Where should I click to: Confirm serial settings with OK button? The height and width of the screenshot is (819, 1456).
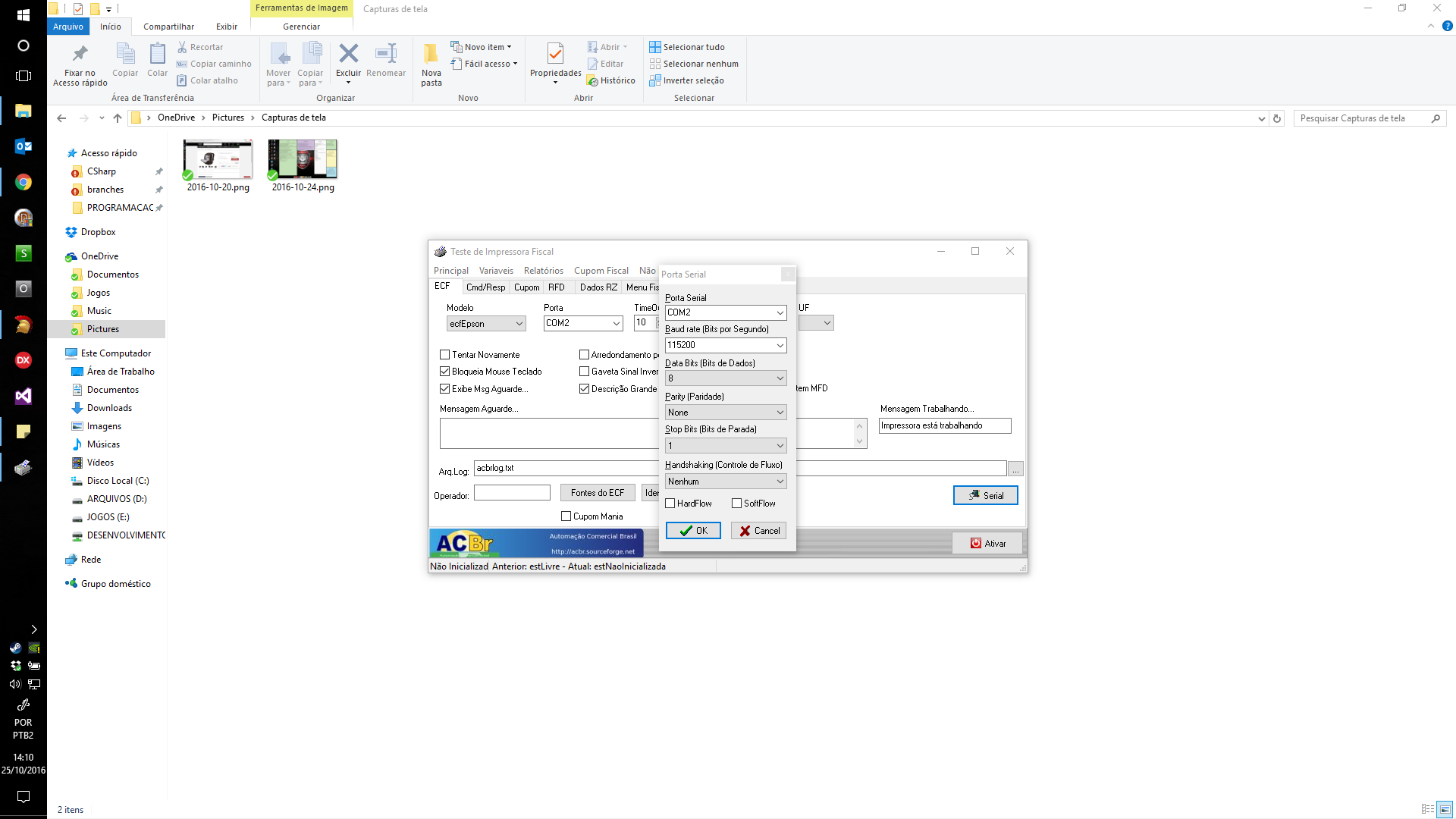pyautogui.click(x=693, y=531)
